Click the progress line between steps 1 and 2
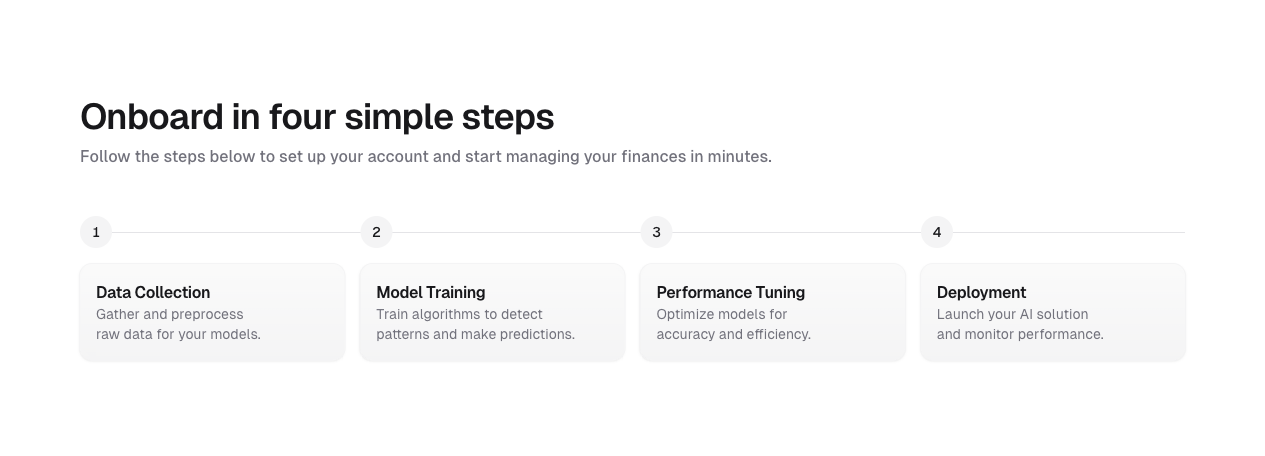 (236, 232)
